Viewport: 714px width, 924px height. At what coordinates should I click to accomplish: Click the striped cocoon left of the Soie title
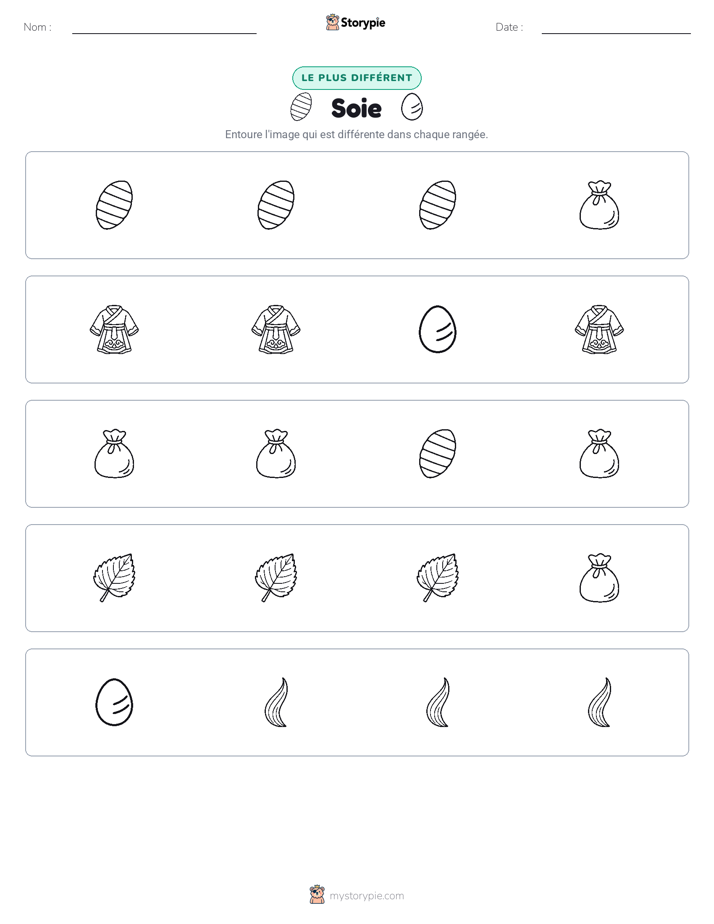pos(301,107)
